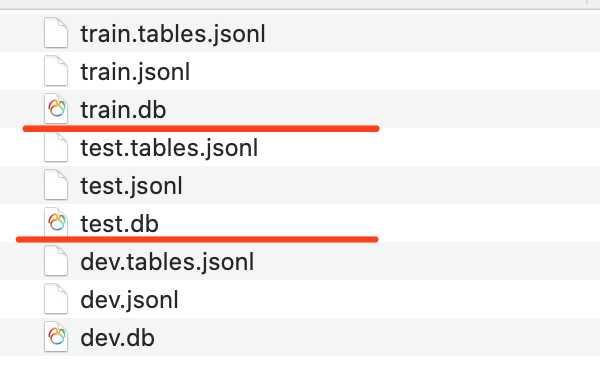The height and width of the screenshot is (390, 600).
Task: Select the dev.db filename text
Action: point(117,338)
